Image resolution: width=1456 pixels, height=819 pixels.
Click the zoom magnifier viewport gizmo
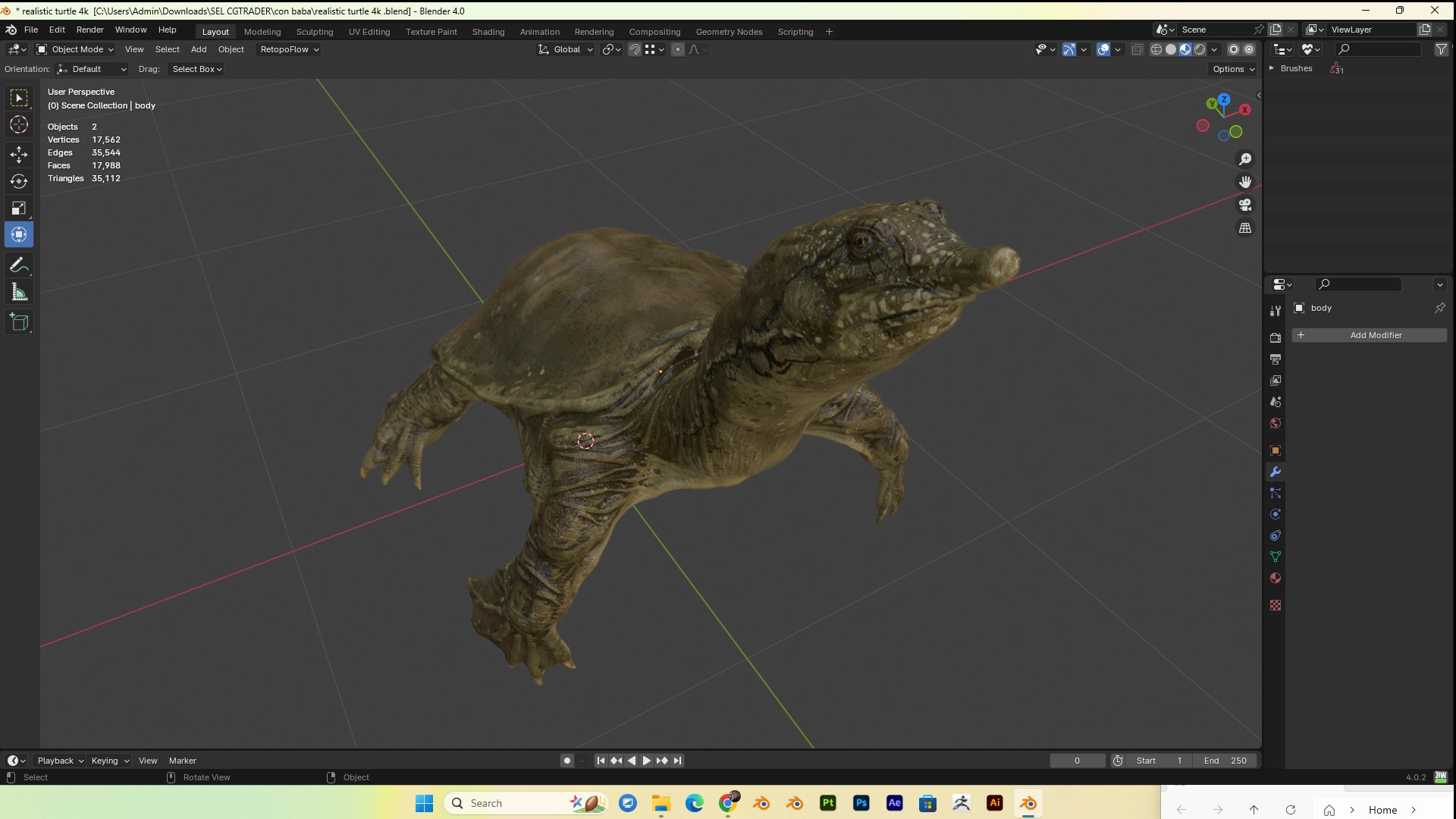[1245, 159]
